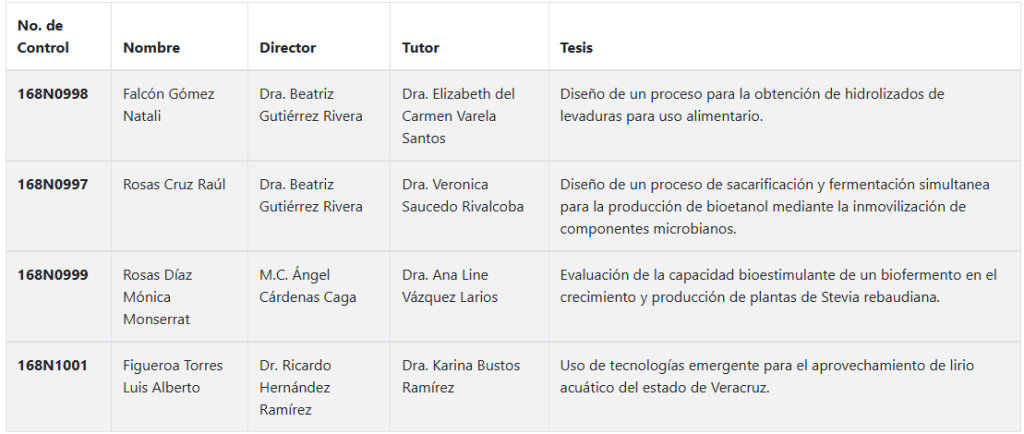The image size is (1024, 434).
Task: Select control number 168N0998
Action: [52, 94]
